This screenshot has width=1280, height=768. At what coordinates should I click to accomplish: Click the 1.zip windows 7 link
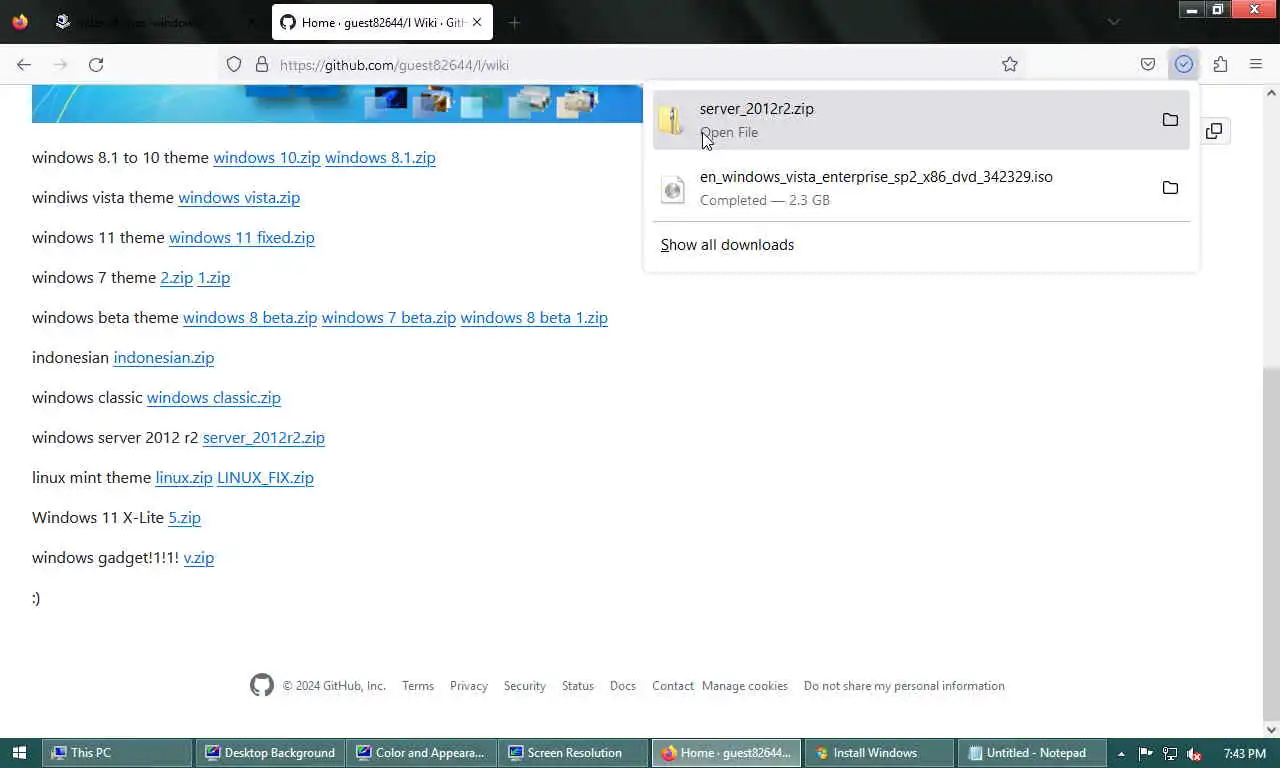(214, 277)
